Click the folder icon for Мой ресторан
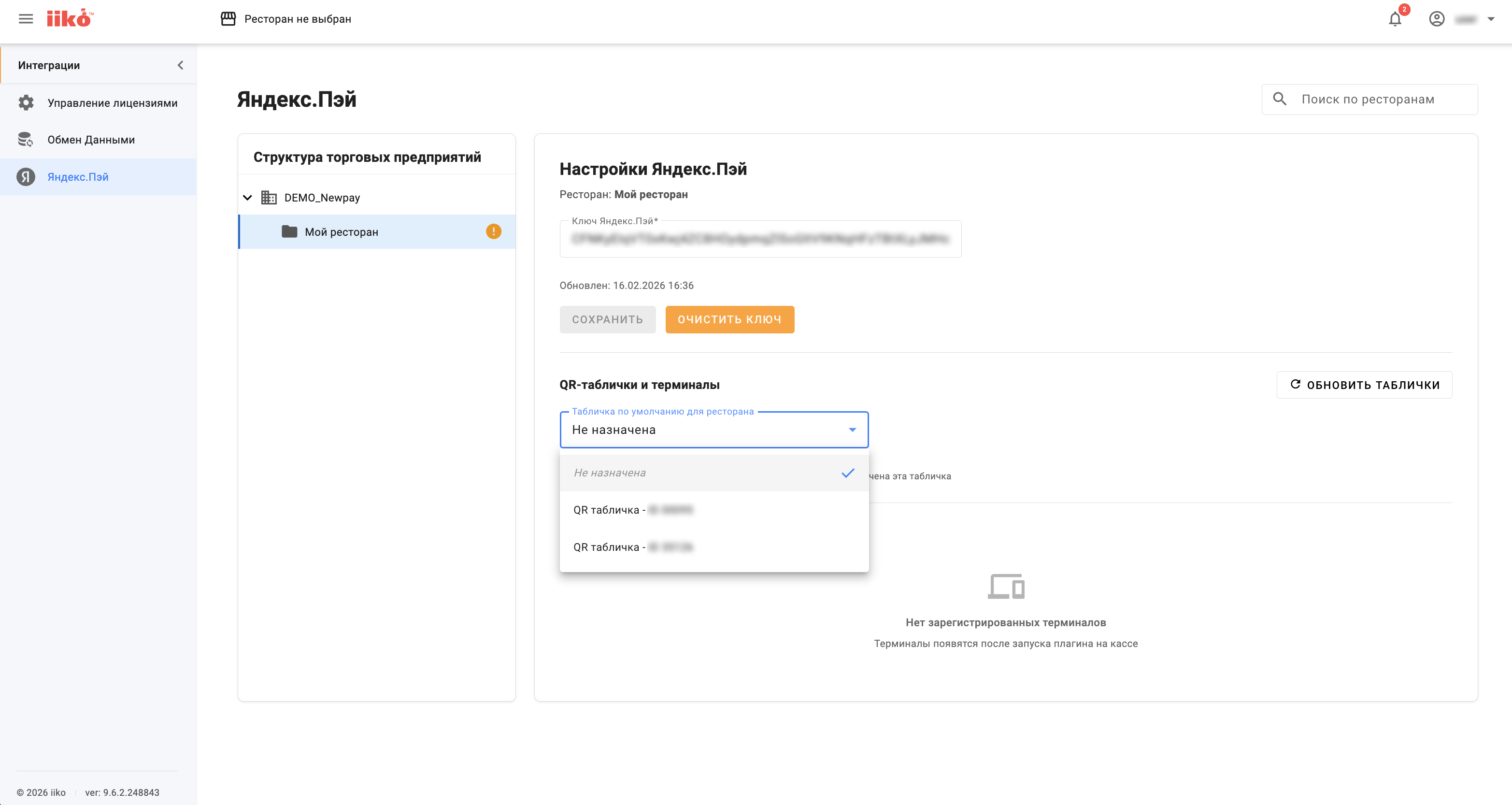 [x=289, y=231]
